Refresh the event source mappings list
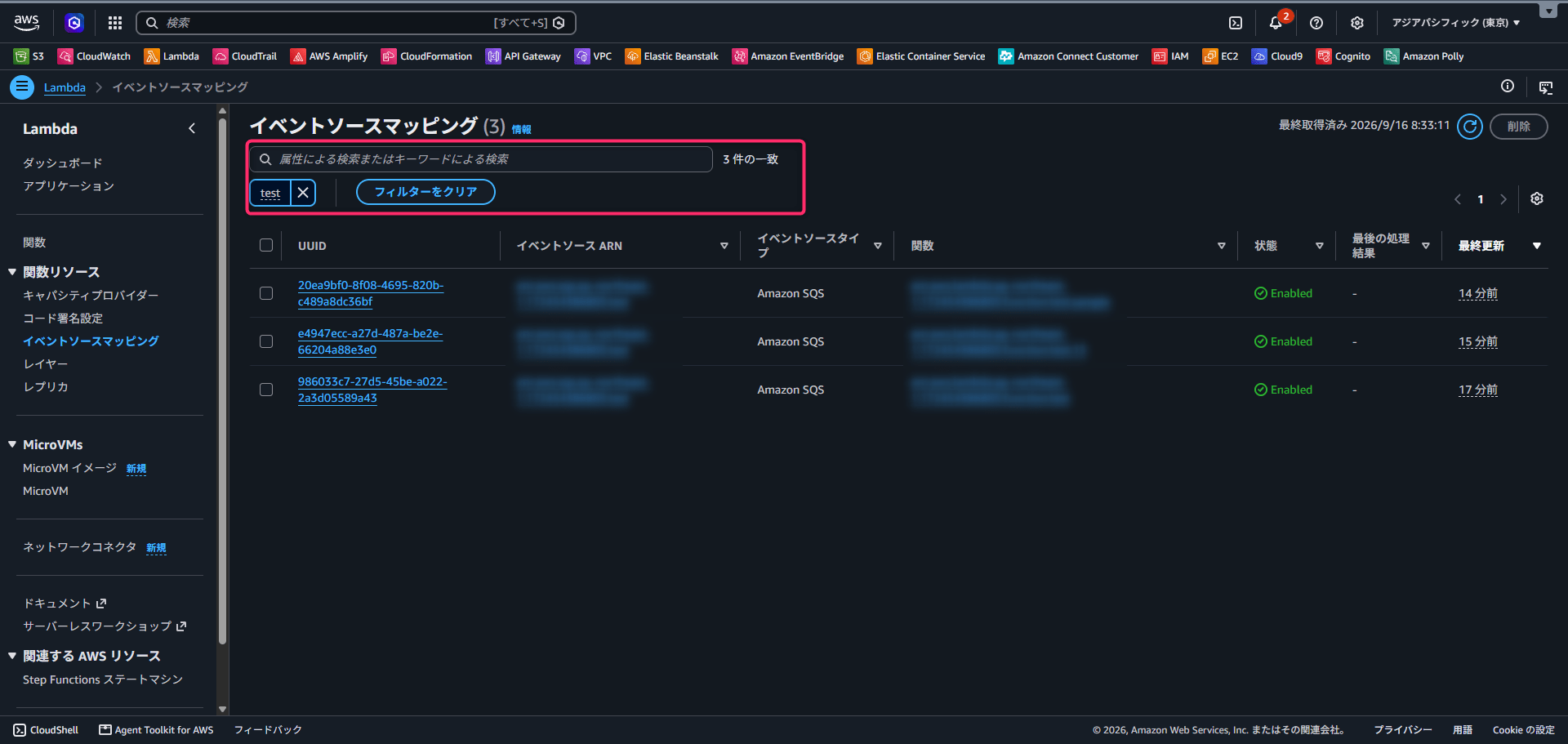The height and width of the screenshot is (744, 1568). point(1470,127)
